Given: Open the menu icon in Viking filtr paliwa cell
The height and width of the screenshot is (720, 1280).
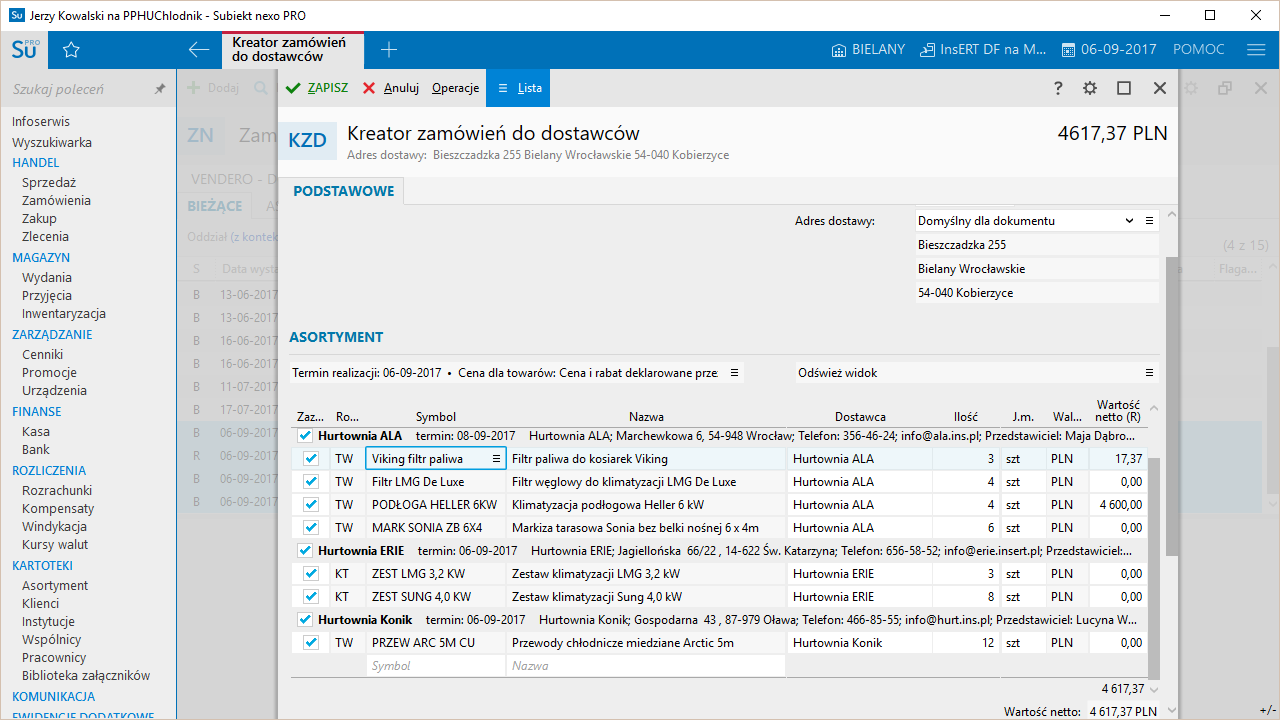Looking at the screenshot, I should click(x=496, y=459).
